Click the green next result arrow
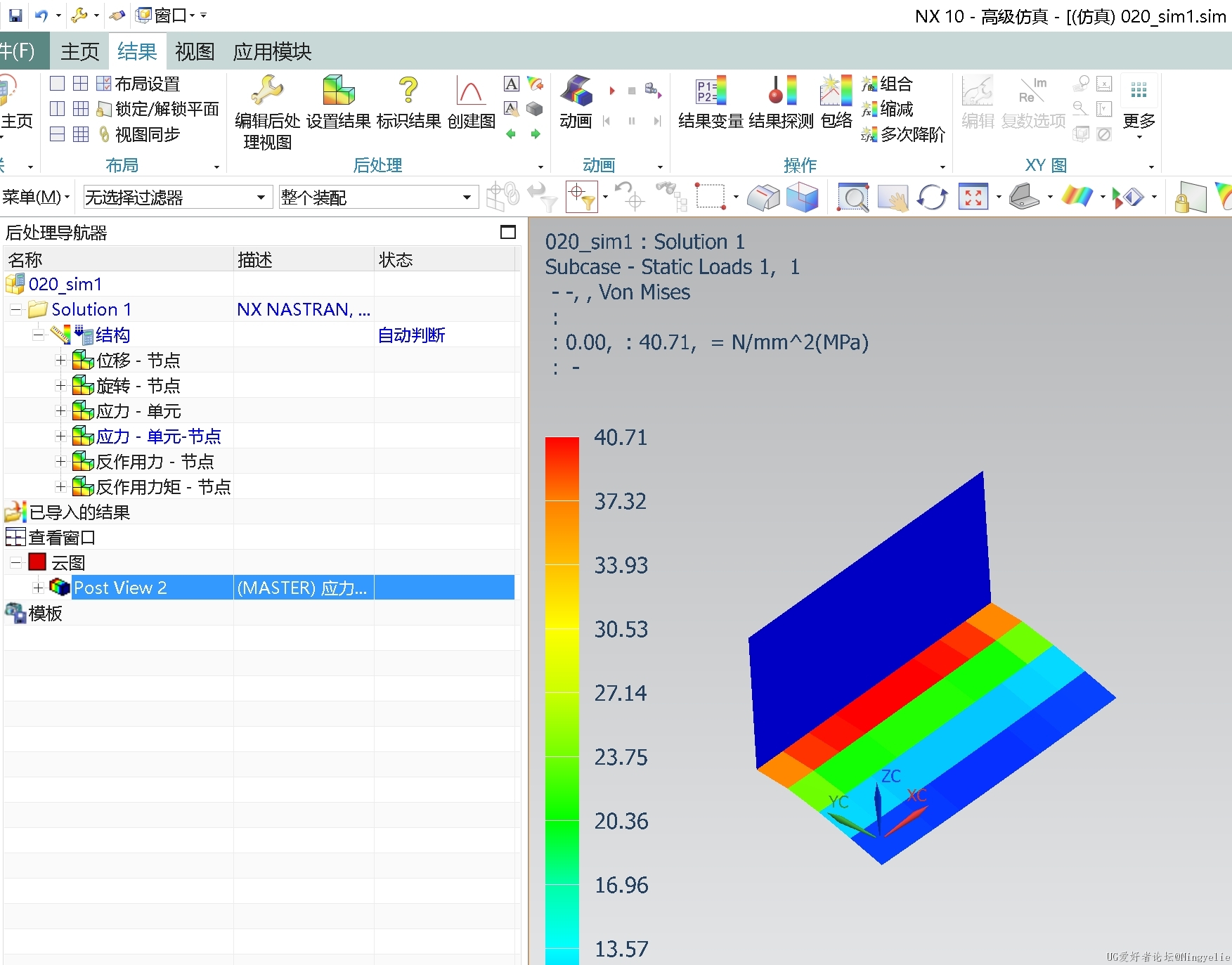1232x965 pixels. [536, 134]
